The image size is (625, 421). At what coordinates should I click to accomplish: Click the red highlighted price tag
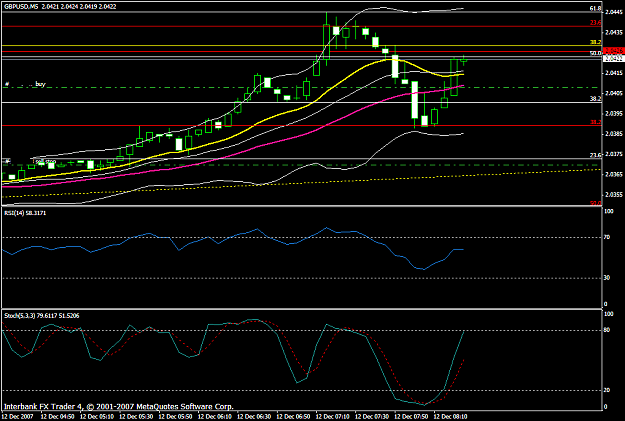point(614,51)
